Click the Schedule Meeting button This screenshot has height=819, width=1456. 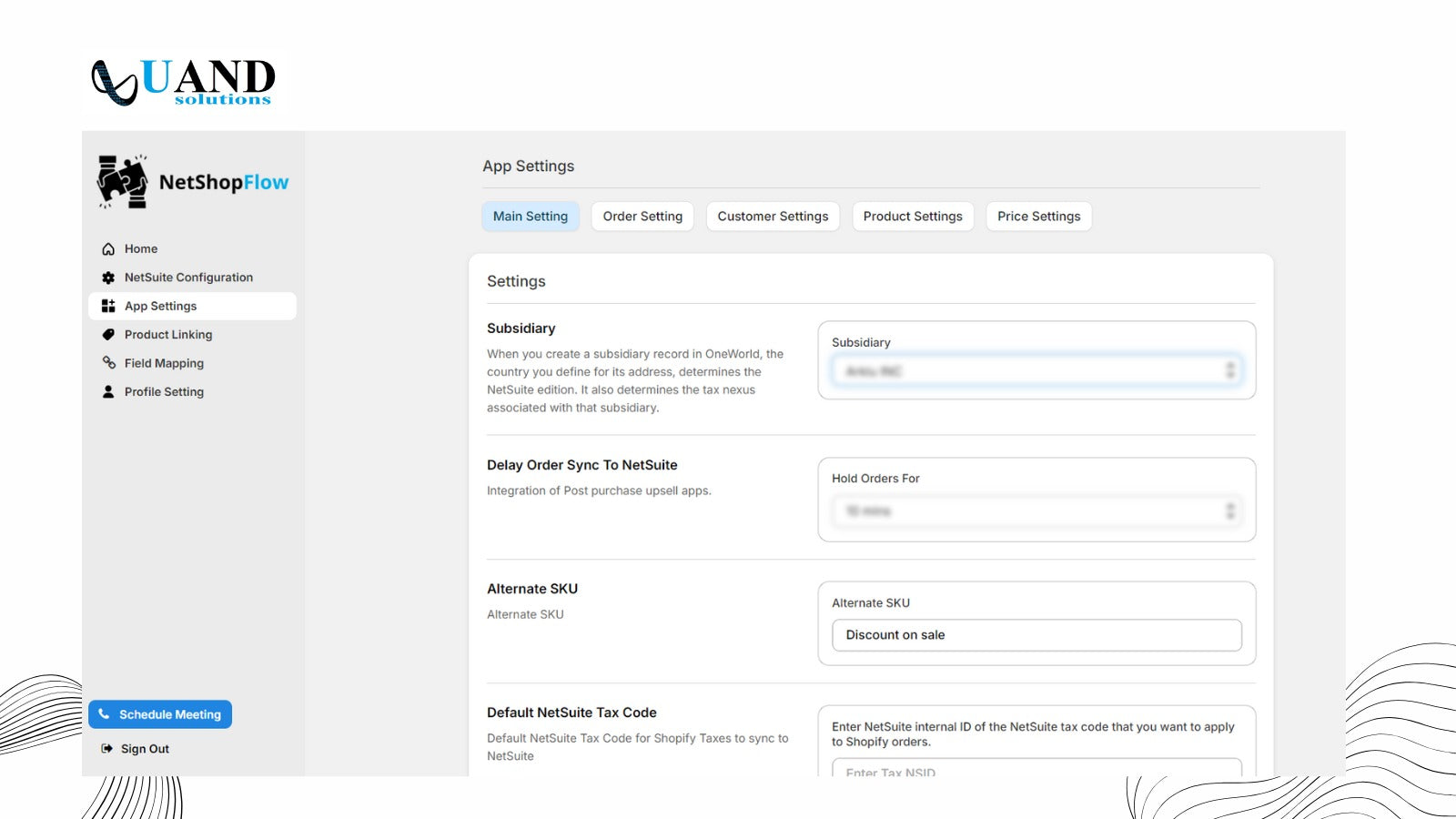point(160,713)
